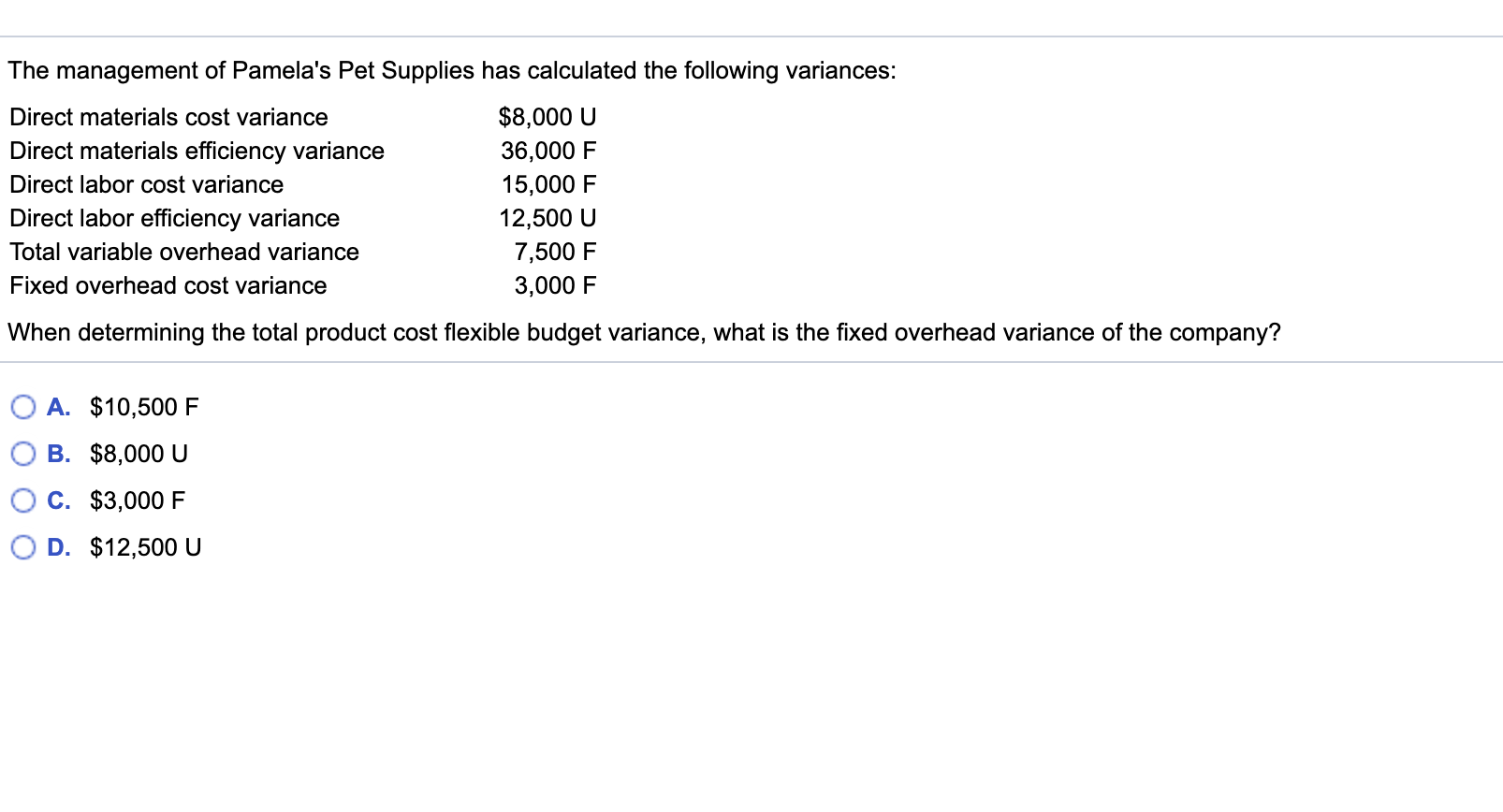
Task: Click the answer label A text
Action: tap(58, 406)
